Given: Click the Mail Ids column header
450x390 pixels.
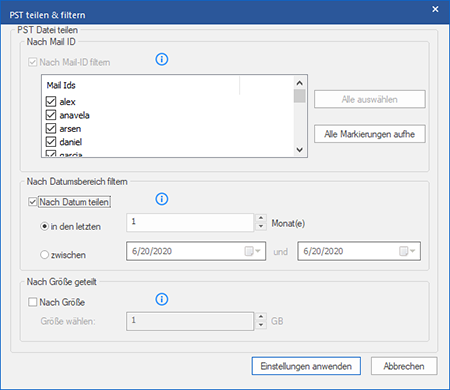Looking at the screenshot, I should (x=140, y=85).
